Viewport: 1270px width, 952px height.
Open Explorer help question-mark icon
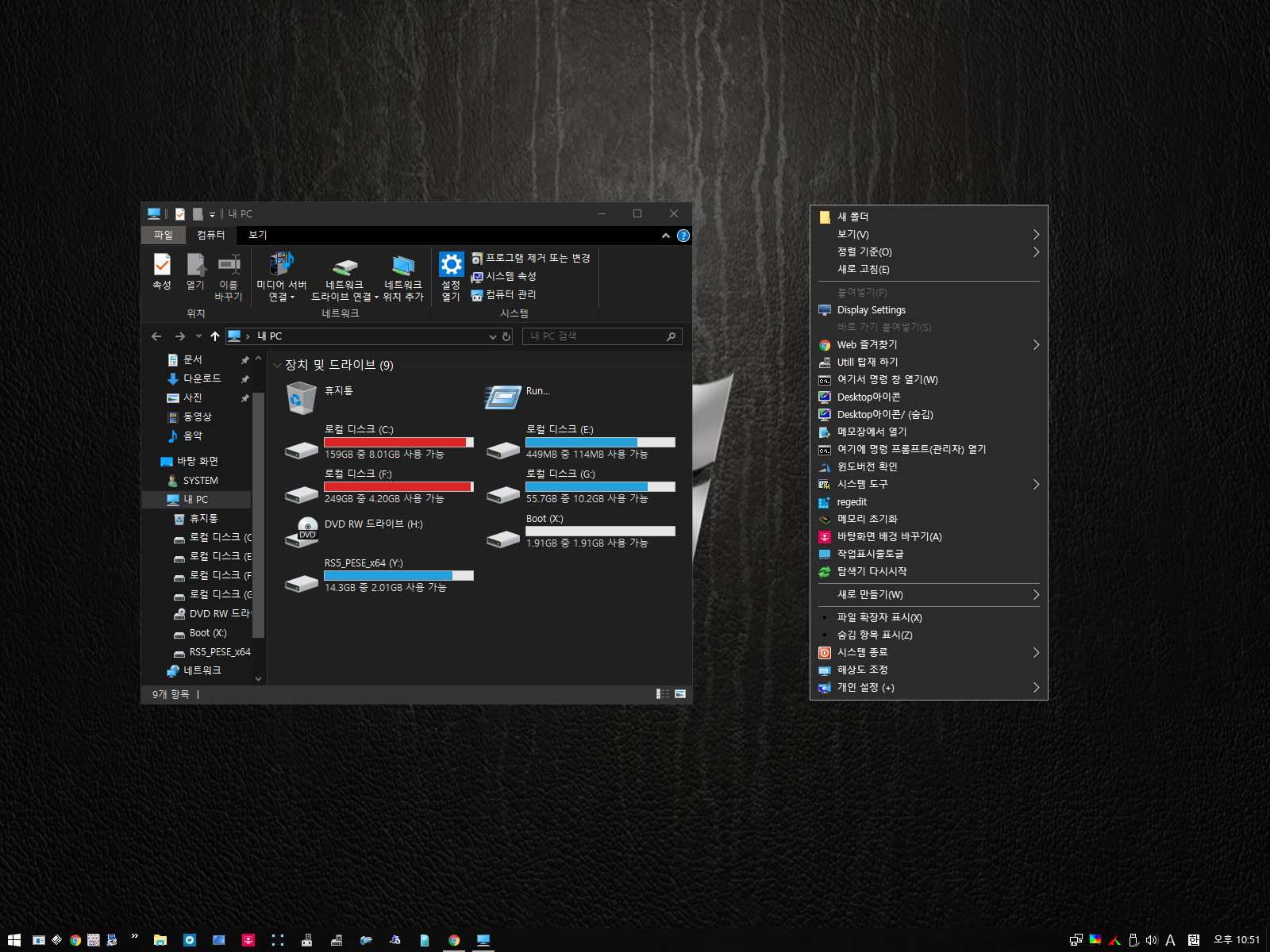(683, 236)
